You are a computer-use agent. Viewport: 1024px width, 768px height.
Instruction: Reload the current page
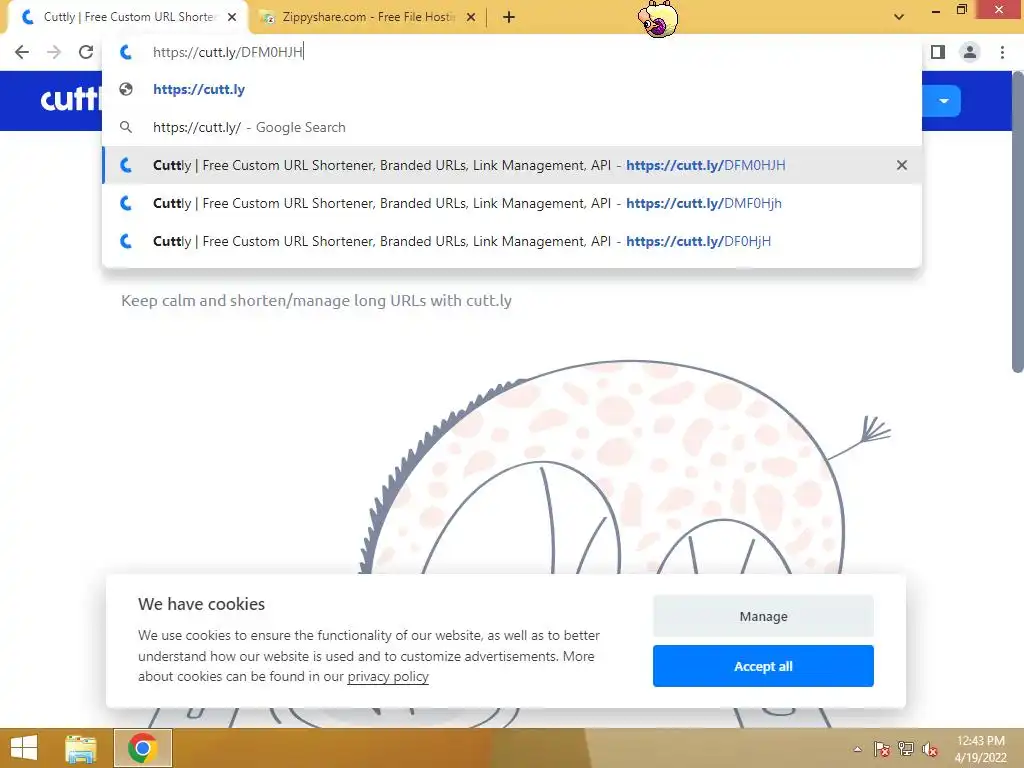(86, 52)
